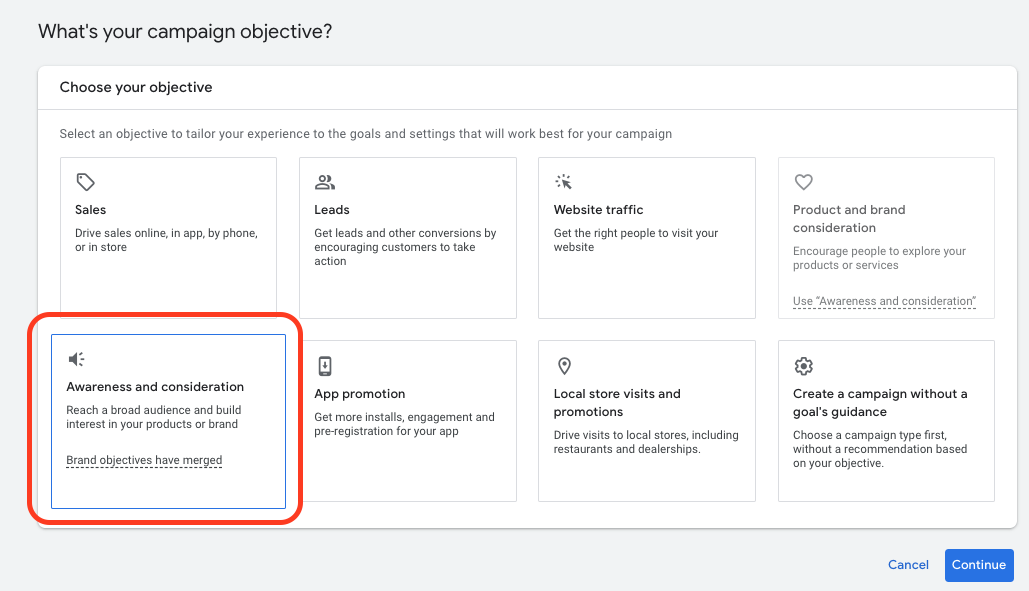
Task: Click the Local store map pin icon
Action: (564, 366)
